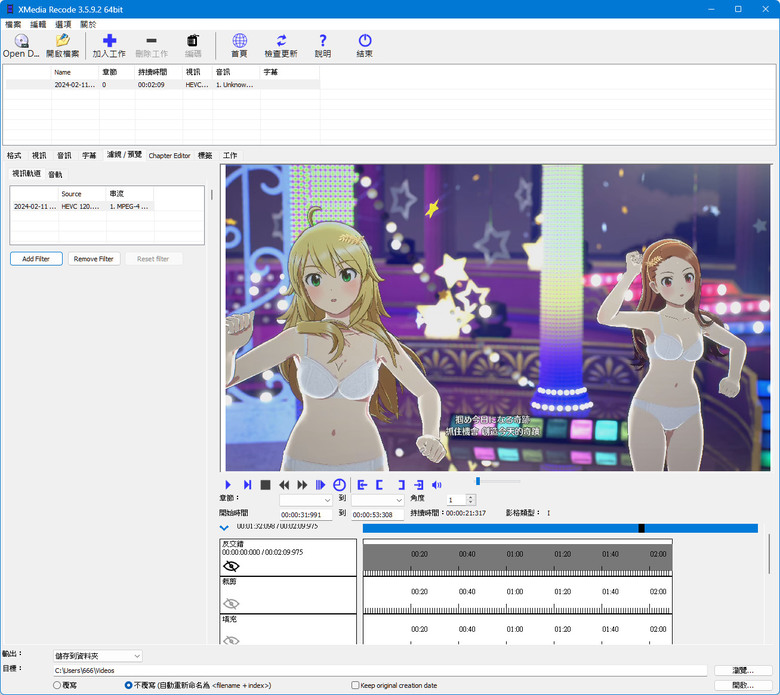Click the 持續時間 column header
Image resolution: width=780 pixels, height=695 pixels.
159,72
